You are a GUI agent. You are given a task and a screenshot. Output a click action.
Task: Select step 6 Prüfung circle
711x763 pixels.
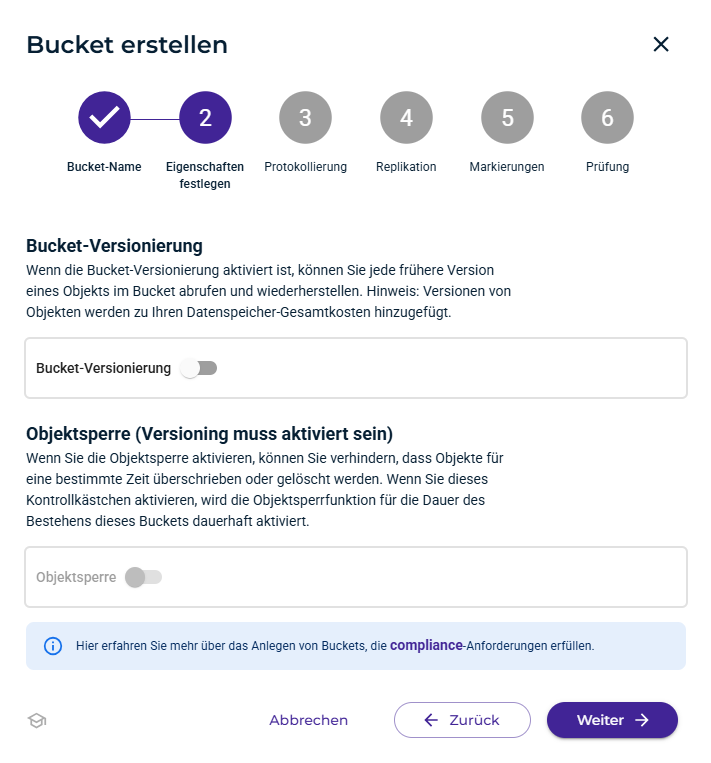tap(607, 118)
